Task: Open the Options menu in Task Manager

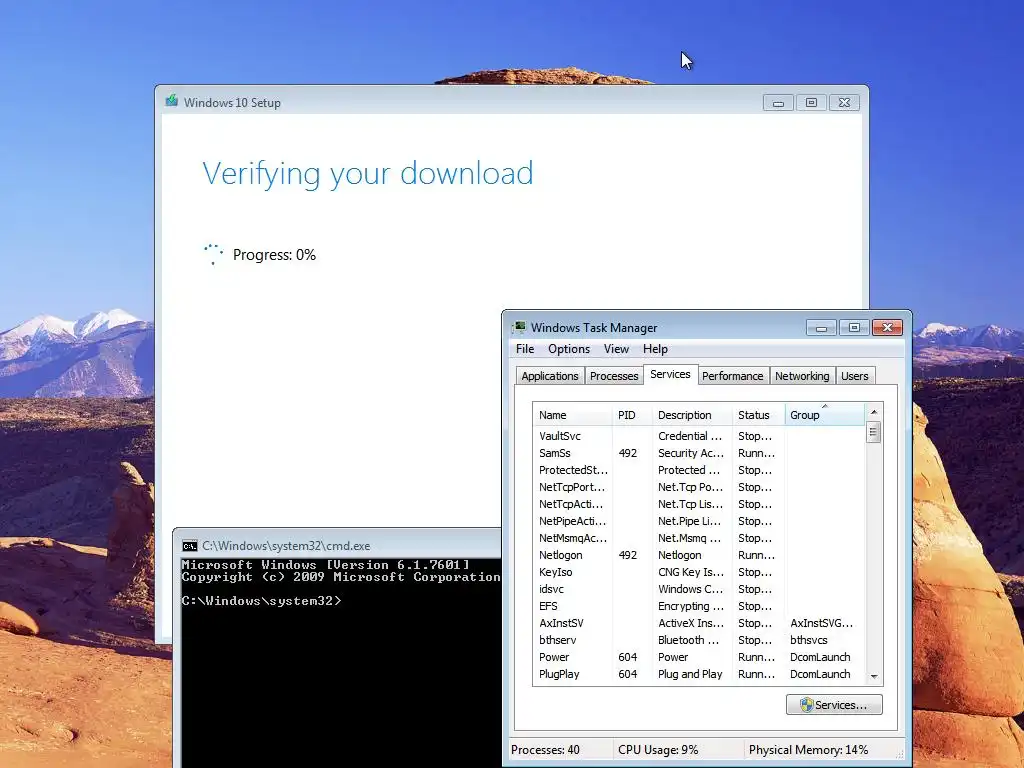Action: click(569, 349)
